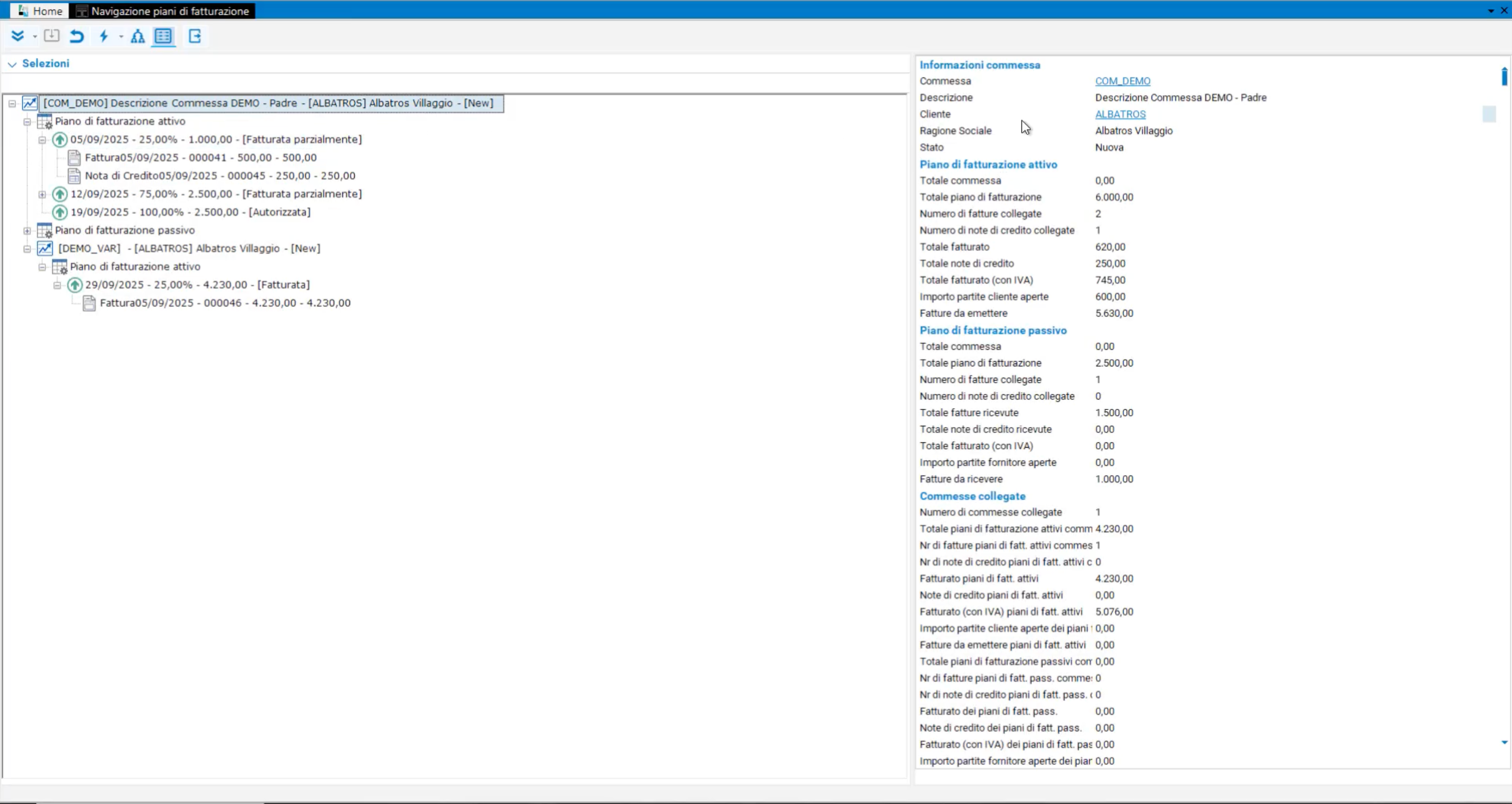Expand the 12/09/2025 installment node
The image size is (1512, 804).
[42, 195]
